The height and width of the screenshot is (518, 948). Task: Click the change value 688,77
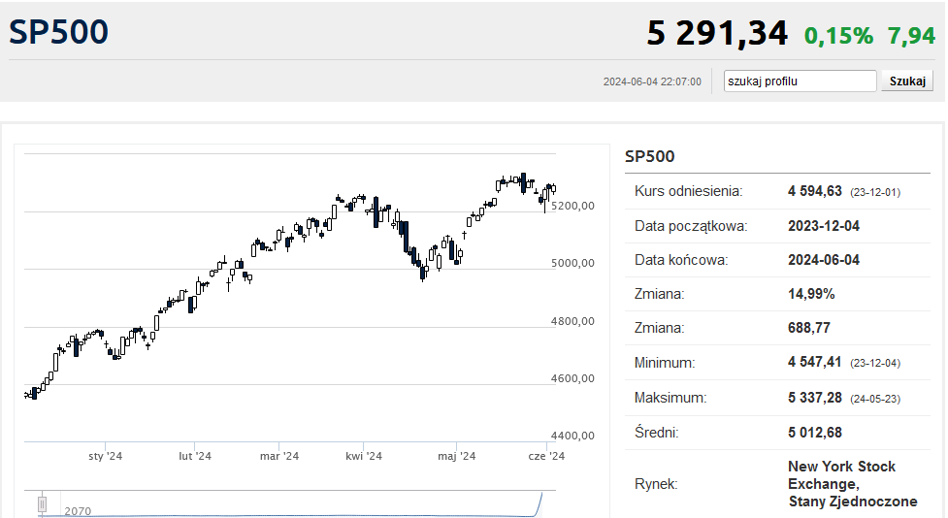809,328
